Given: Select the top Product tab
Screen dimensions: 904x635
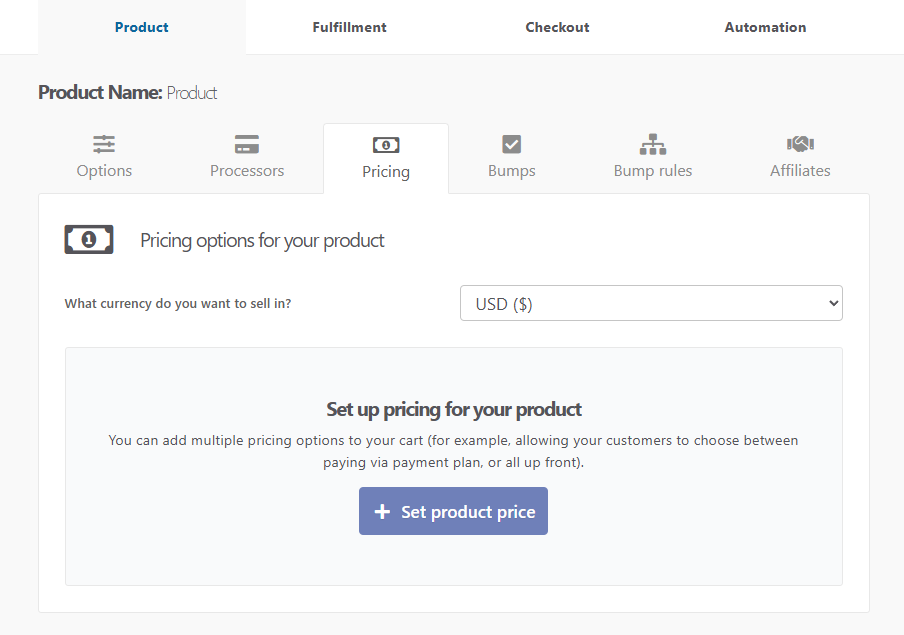Looking at the screenshot, I should [x=141, y=27].
